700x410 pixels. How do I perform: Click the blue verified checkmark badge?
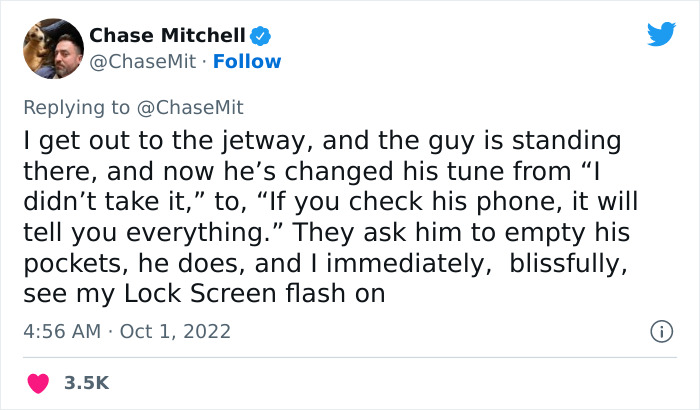(262, 36)
